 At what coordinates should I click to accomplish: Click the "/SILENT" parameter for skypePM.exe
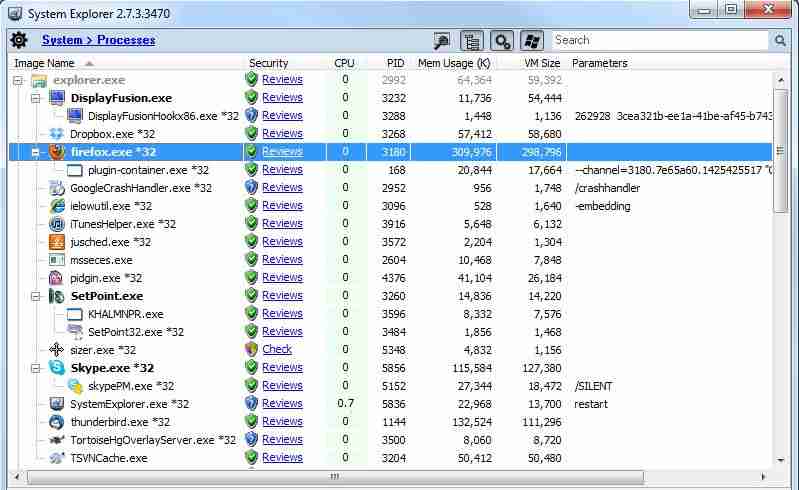(593, 386)
